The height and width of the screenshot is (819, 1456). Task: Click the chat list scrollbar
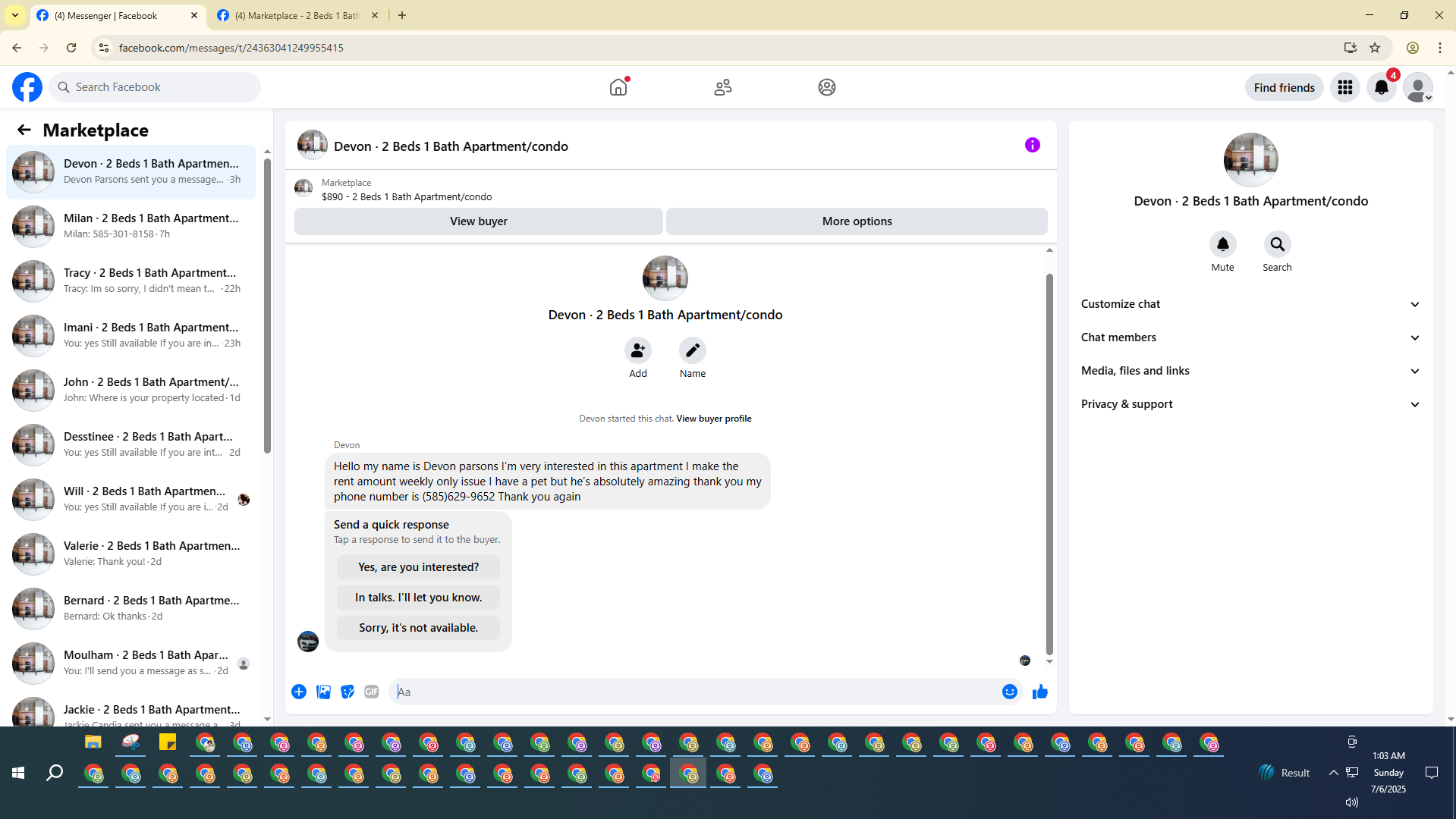tap(267, 307)
